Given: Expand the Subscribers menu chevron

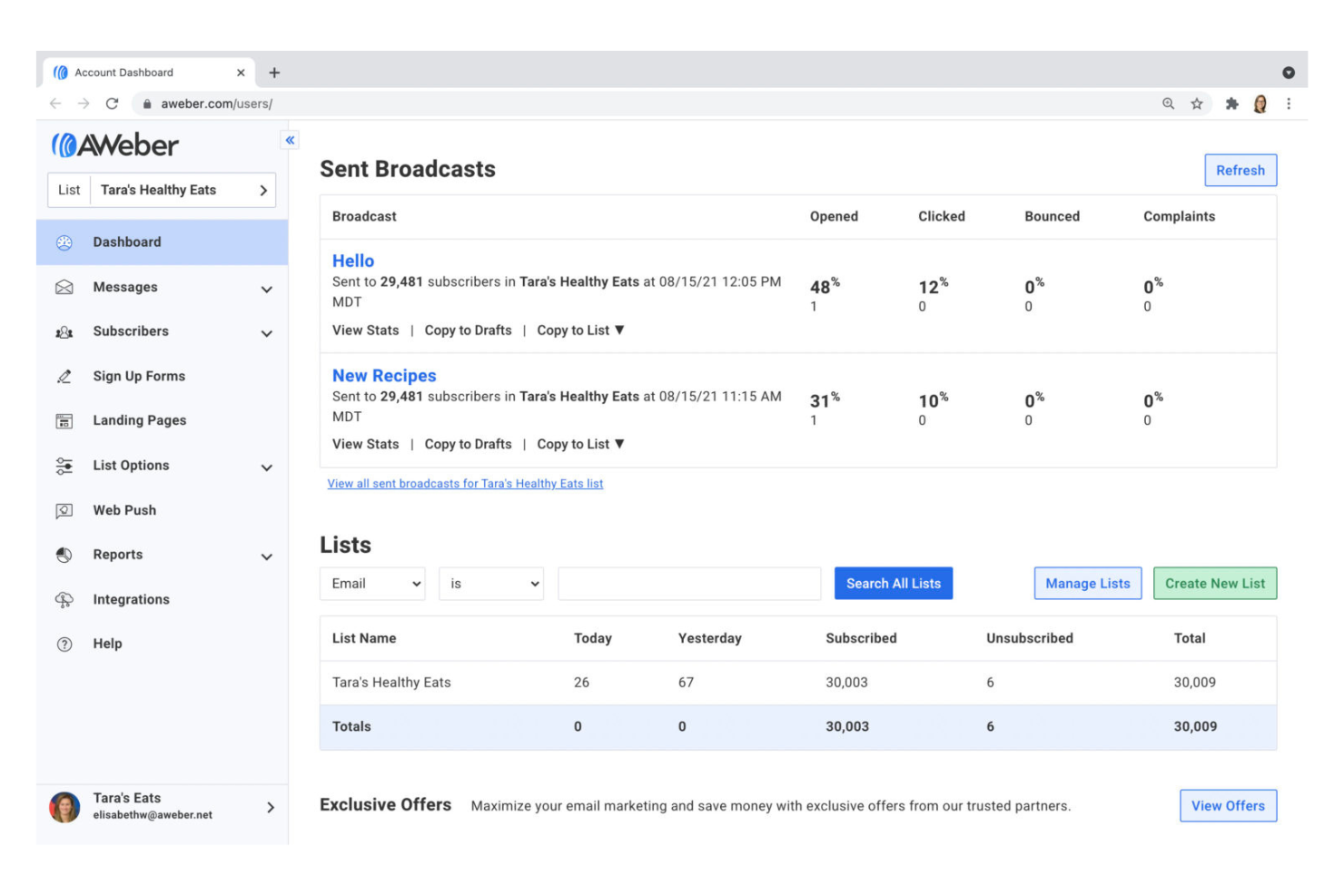Looking at the screenshot, I should point(267,333).
